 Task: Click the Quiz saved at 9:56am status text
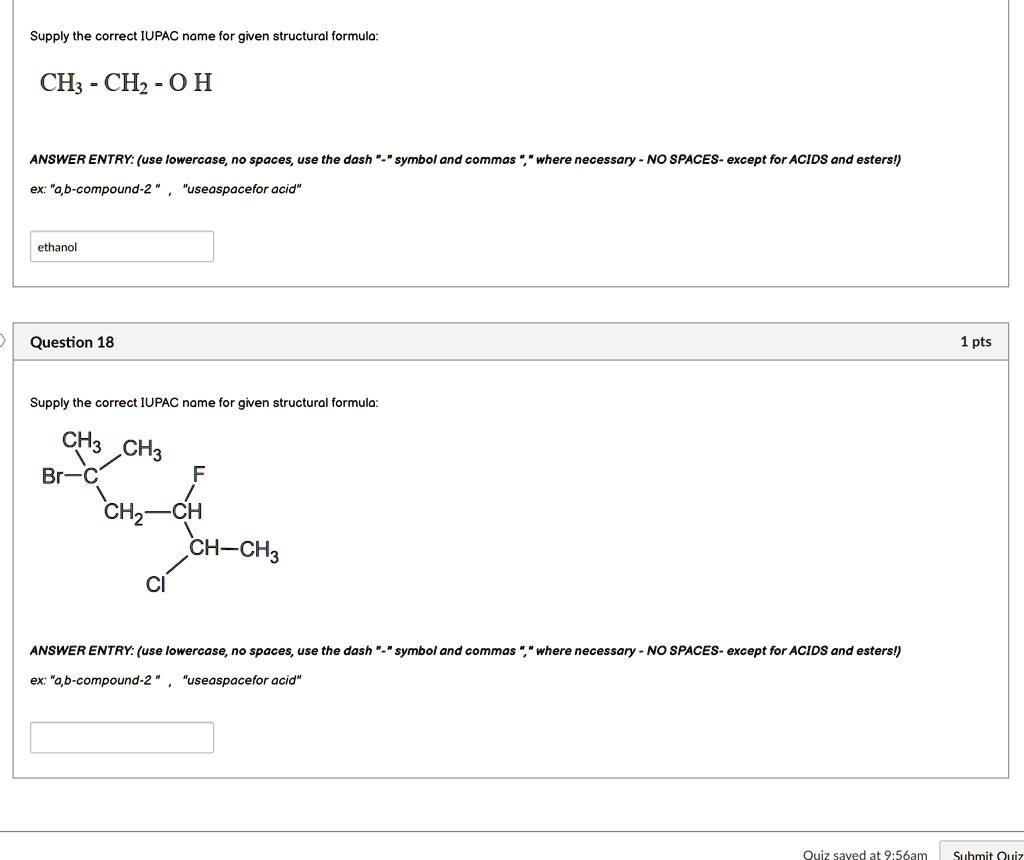click(864, 852)
